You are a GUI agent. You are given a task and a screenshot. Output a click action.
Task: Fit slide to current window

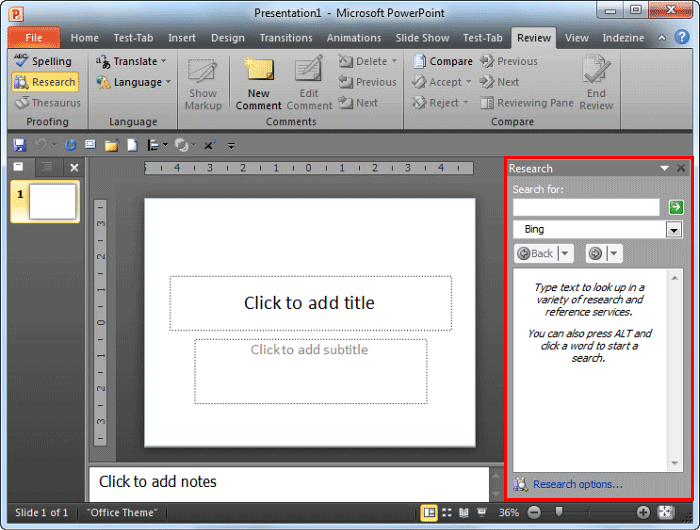[x=665, y=513]
